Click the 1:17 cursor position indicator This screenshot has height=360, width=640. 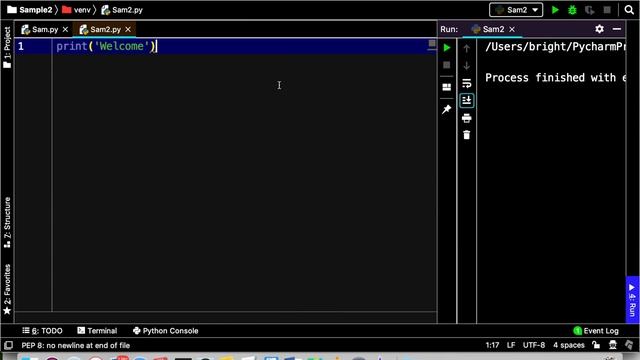[492, 345]
